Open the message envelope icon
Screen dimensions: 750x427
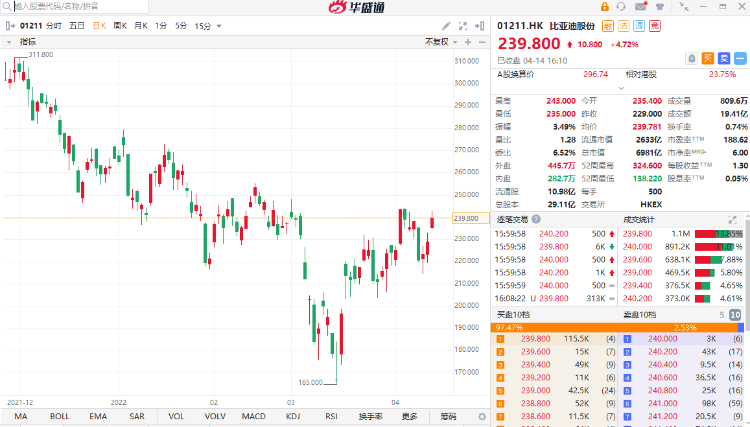640,6
